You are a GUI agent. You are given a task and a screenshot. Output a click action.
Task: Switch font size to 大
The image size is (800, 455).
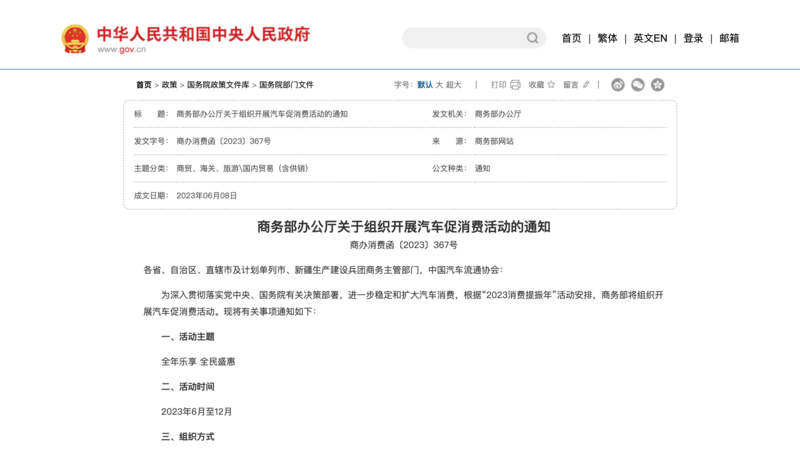click(x=439, y=85)
